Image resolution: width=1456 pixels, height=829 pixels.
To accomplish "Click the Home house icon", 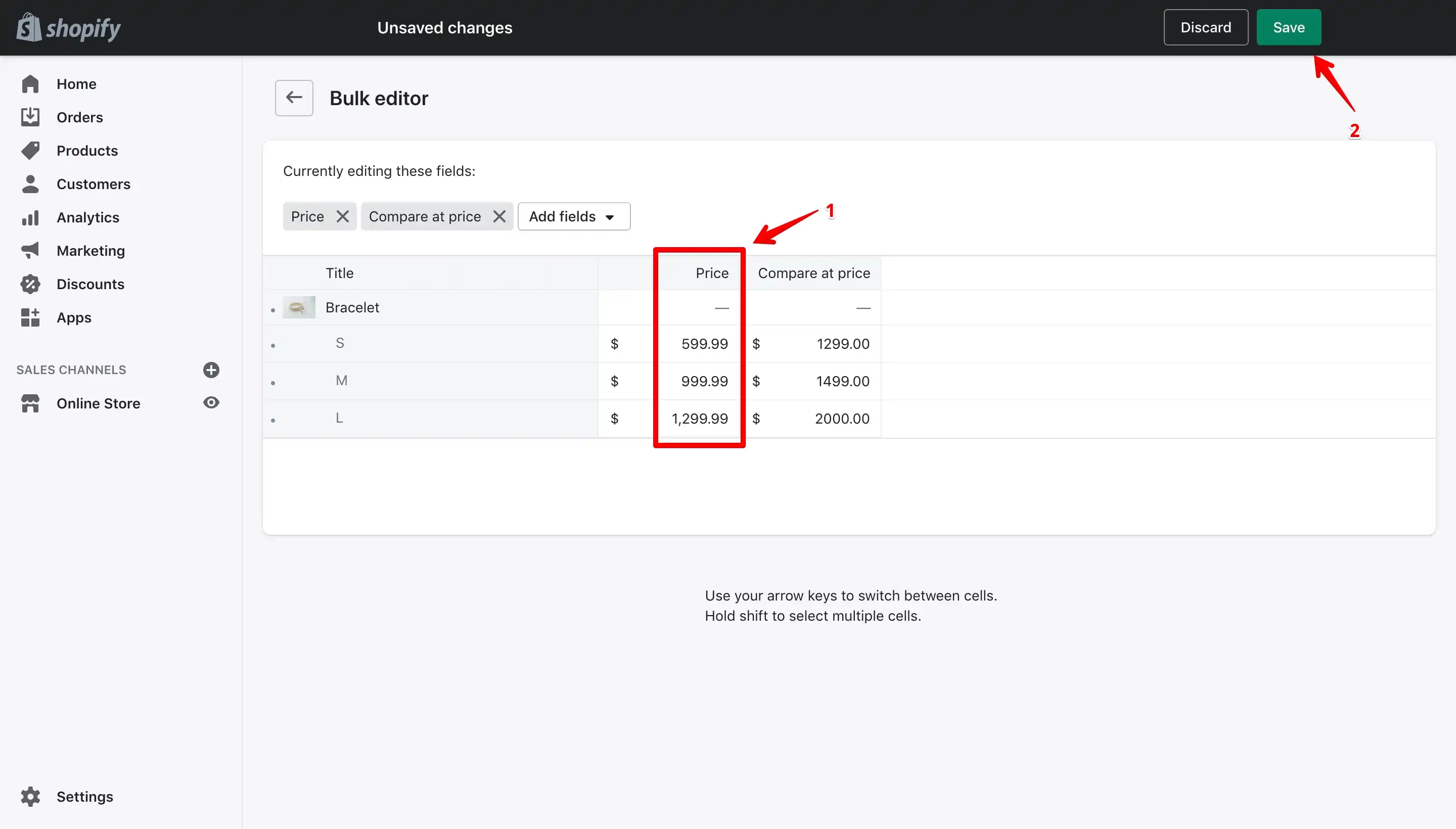I will (30, 84).
